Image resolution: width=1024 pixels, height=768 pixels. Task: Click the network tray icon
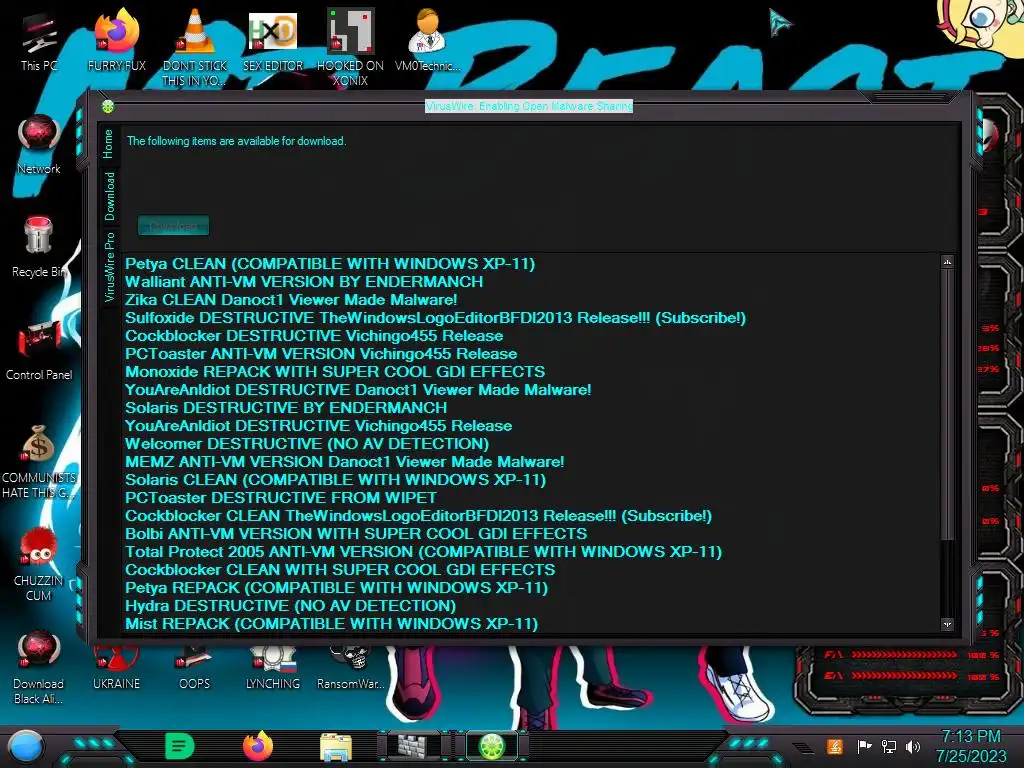click(x=888, y=746)
